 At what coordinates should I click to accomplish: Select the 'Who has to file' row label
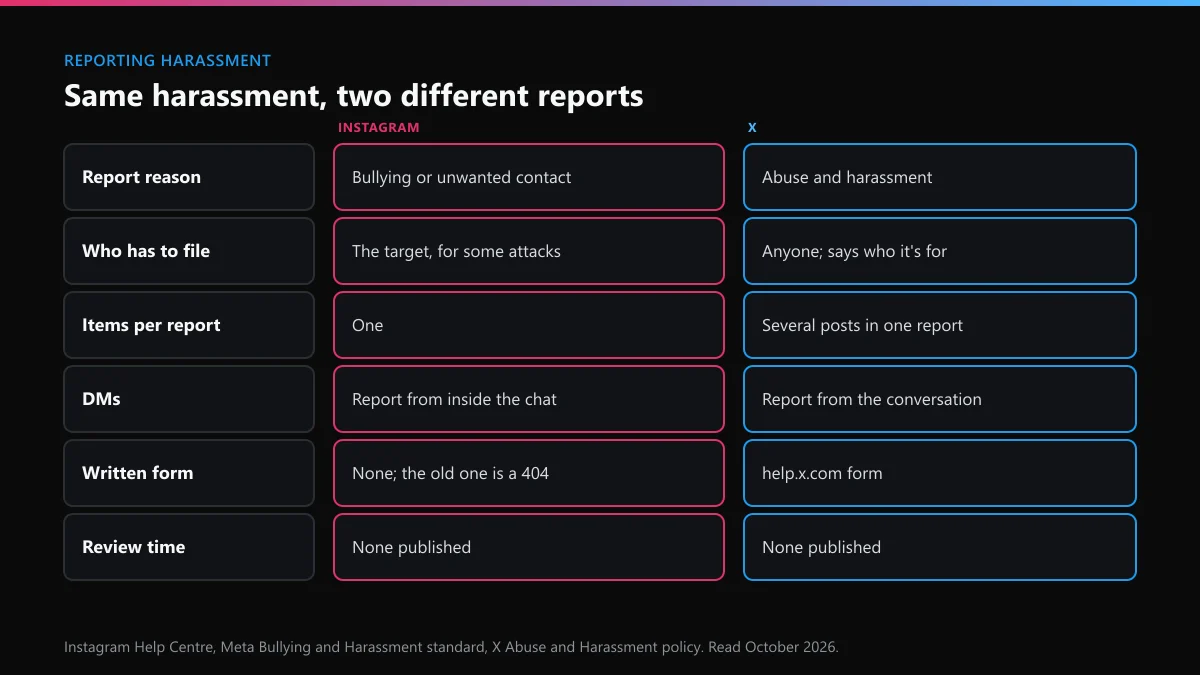(189, 251)
